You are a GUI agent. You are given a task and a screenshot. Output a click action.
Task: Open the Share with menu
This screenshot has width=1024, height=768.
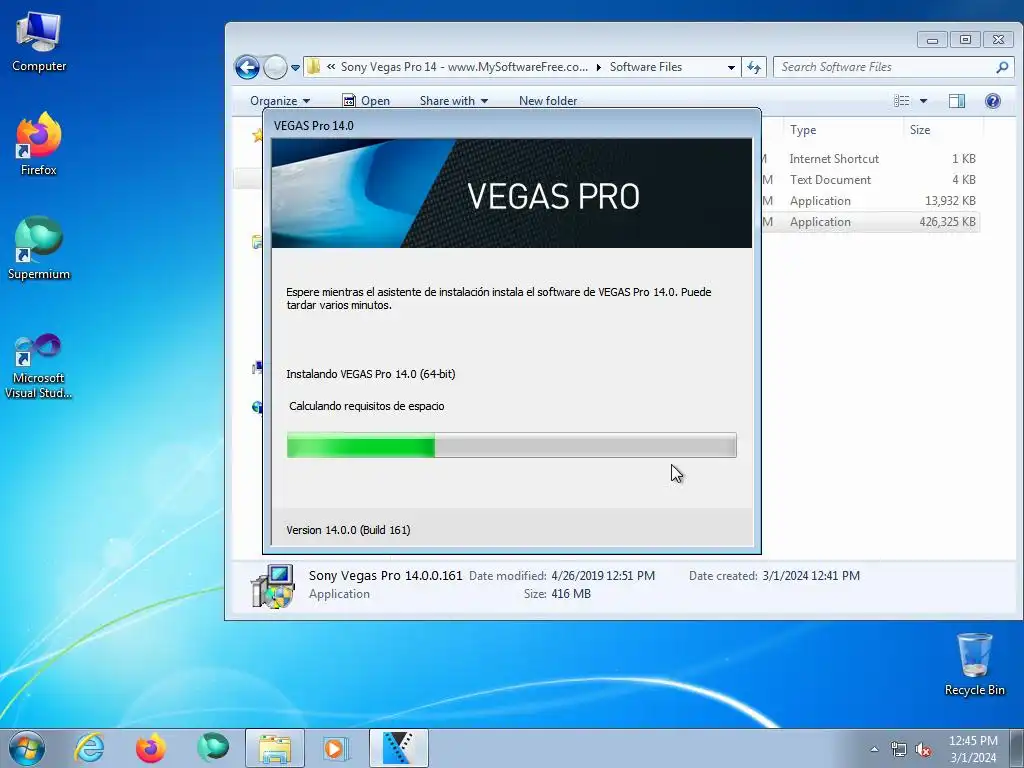tap(454, 101)
